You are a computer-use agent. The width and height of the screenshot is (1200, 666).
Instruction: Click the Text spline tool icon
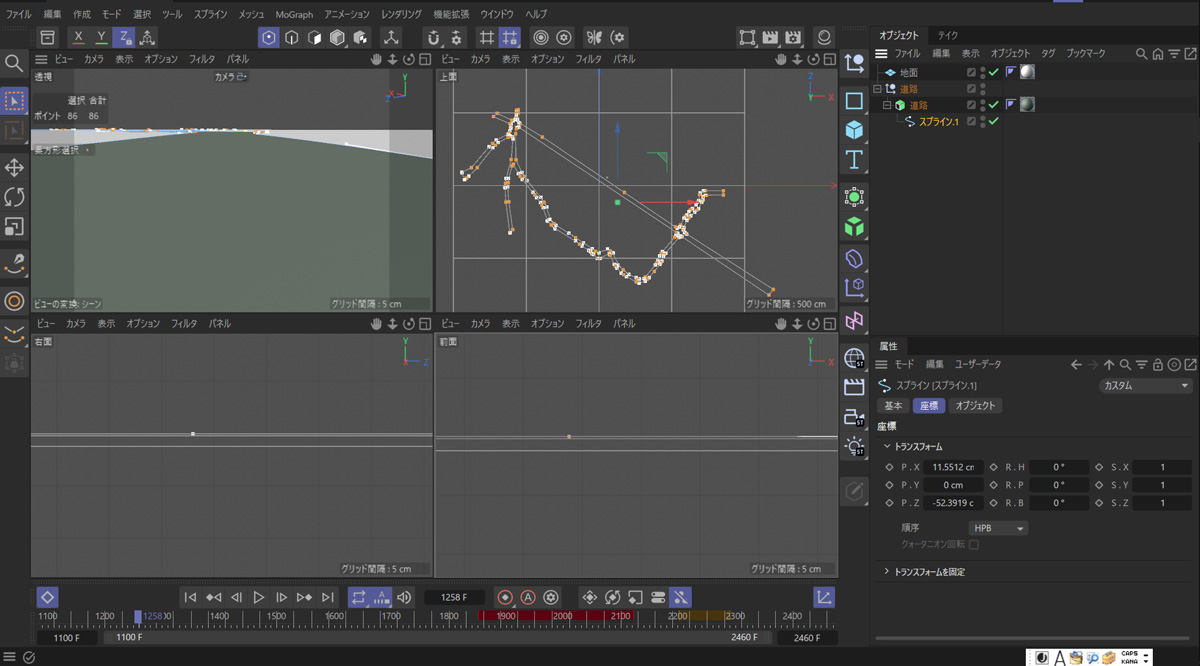click(854, 160)
